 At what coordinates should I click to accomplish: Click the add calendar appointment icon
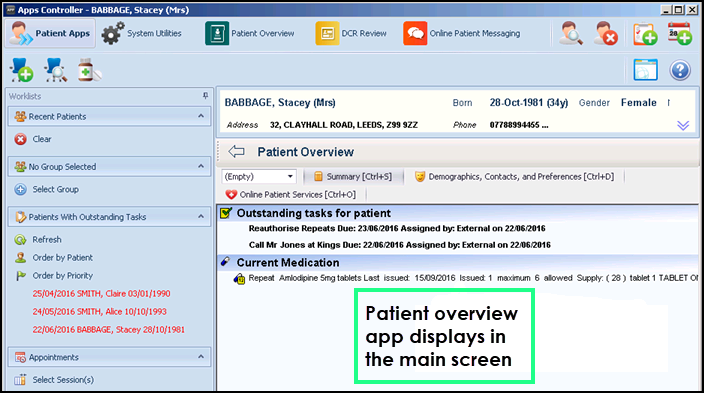(x=679, y=34)
